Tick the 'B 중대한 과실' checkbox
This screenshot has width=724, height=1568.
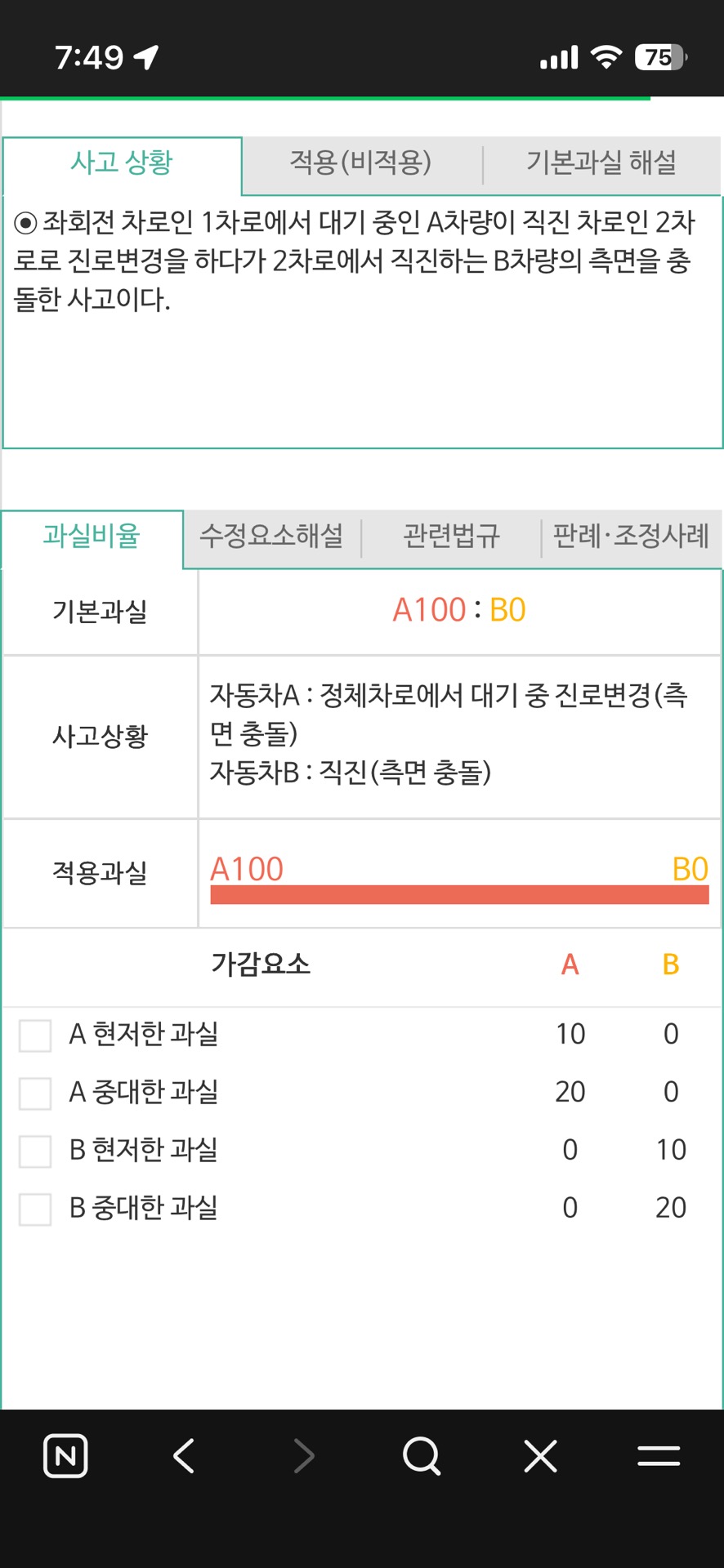pos(35,1209)
